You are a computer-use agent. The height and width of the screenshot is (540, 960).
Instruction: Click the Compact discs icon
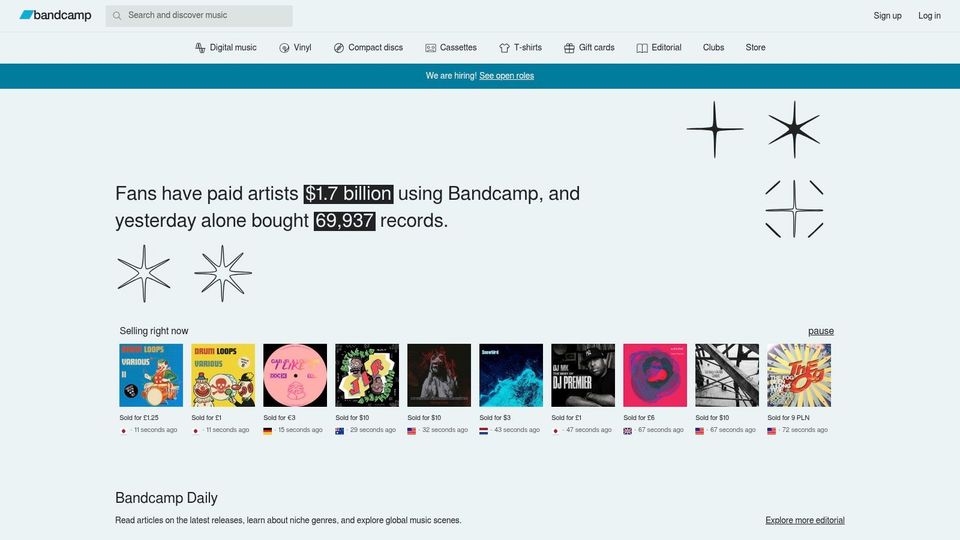click(x=339, y=48)
